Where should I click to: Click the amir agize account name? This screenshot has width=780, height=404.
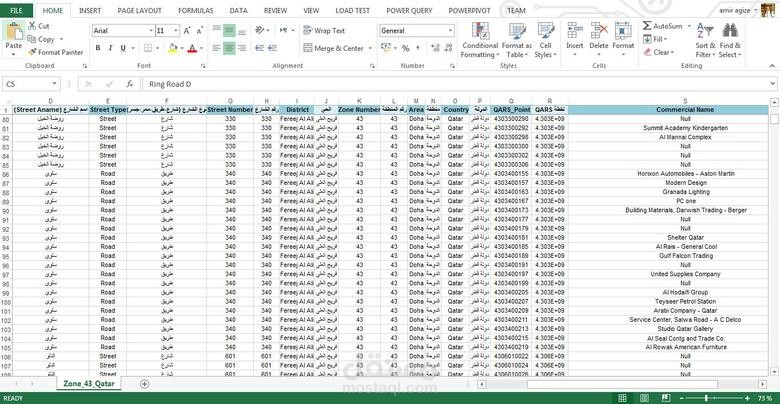click(735, 10)
